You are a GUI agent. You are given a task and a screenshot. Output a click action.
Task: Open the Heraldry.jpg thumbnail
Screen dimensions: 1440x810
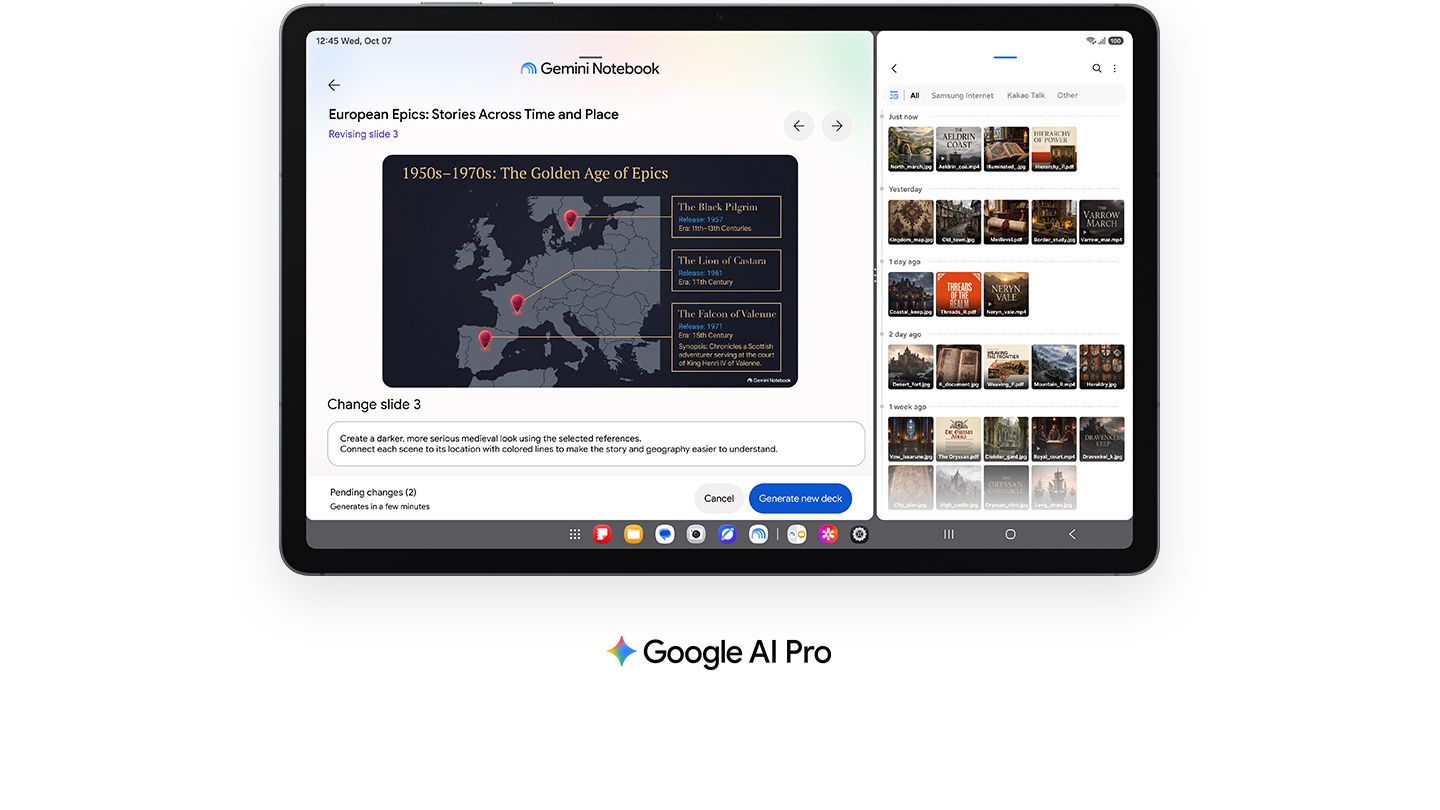(x=1102, y=367)
